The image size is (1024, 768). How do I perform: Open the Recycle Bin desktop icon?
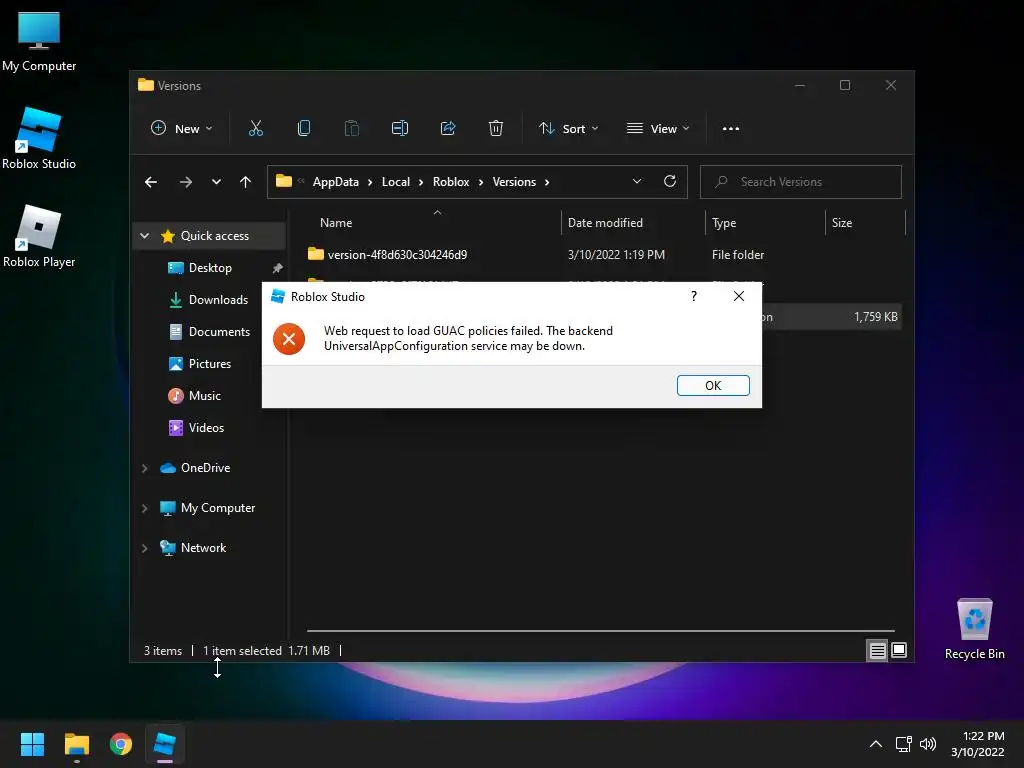974,629
